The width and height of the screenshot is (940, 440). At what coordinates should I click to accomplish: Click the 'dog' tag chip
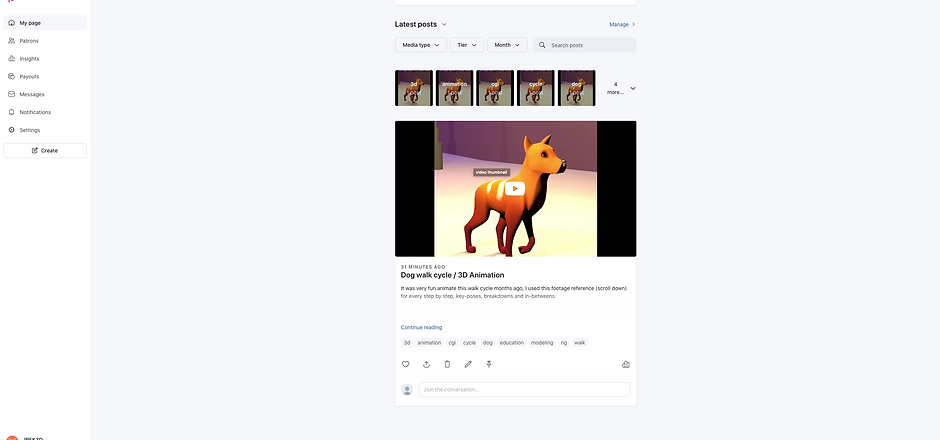coord(488,343)
